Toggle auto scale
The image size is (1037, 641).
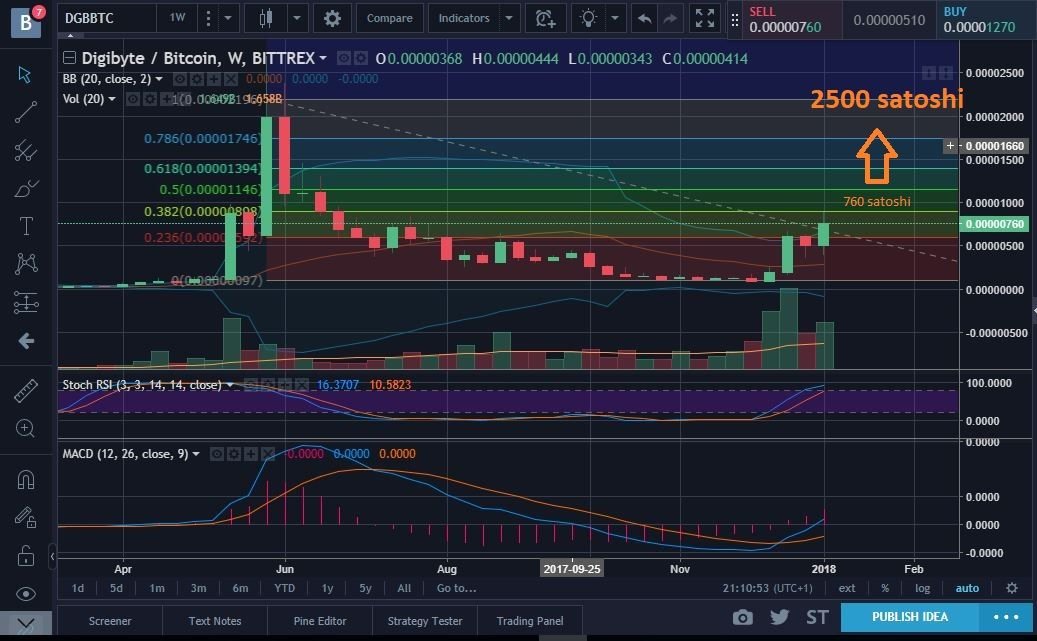967,588
